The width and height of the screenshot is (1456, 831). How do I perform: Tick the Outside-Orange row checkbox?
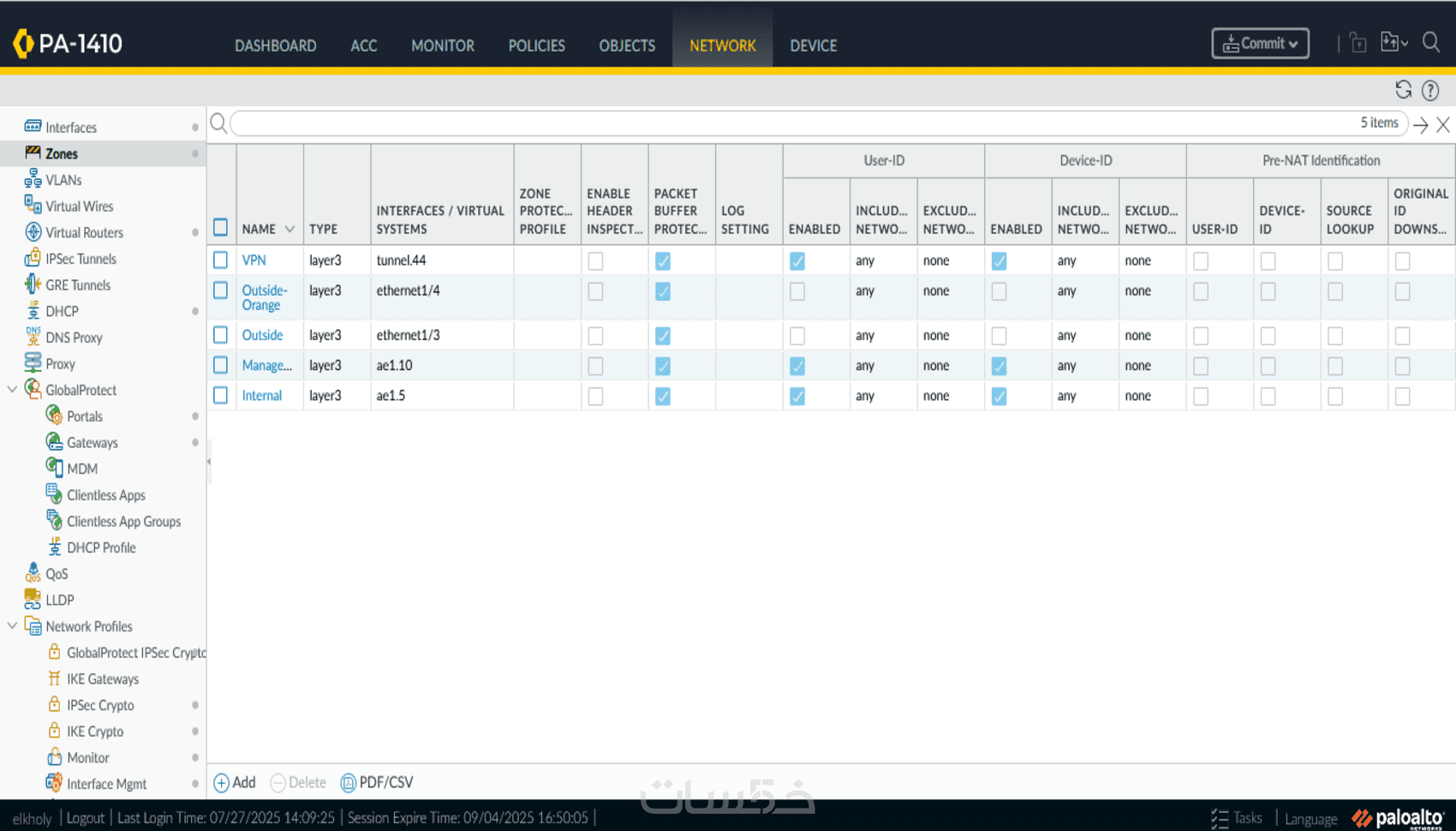[220, 290]
